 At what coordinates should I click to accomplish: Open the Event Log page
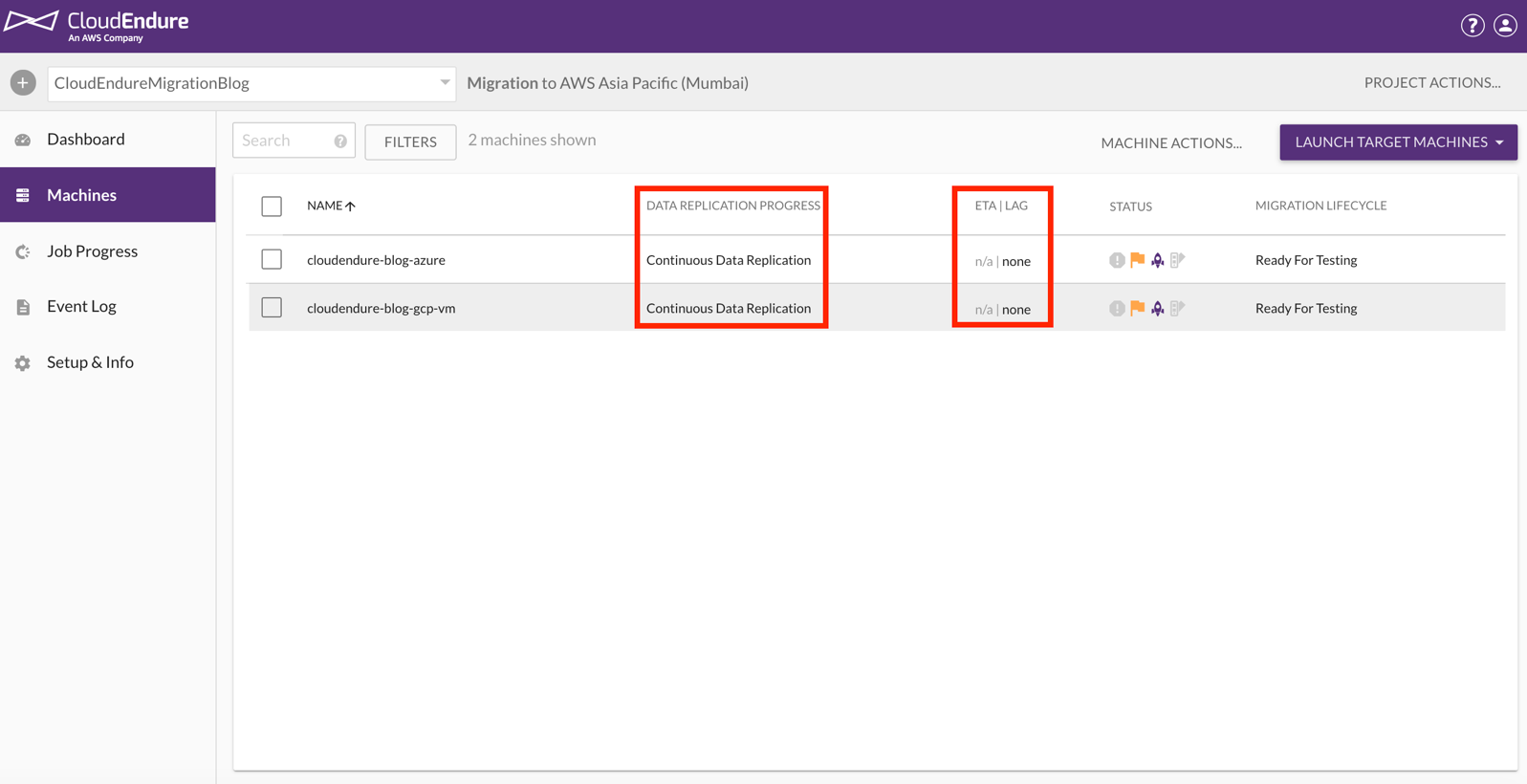(108, 307)
